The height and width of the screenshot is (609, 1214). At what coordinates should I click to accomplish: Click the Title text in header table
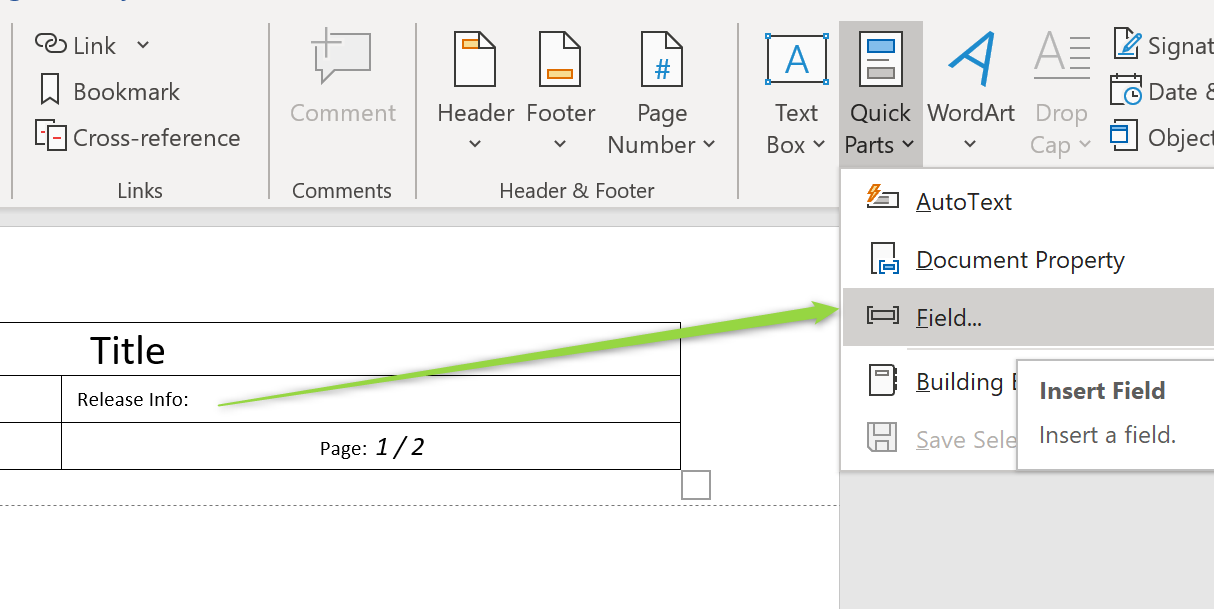coord(128,350)
